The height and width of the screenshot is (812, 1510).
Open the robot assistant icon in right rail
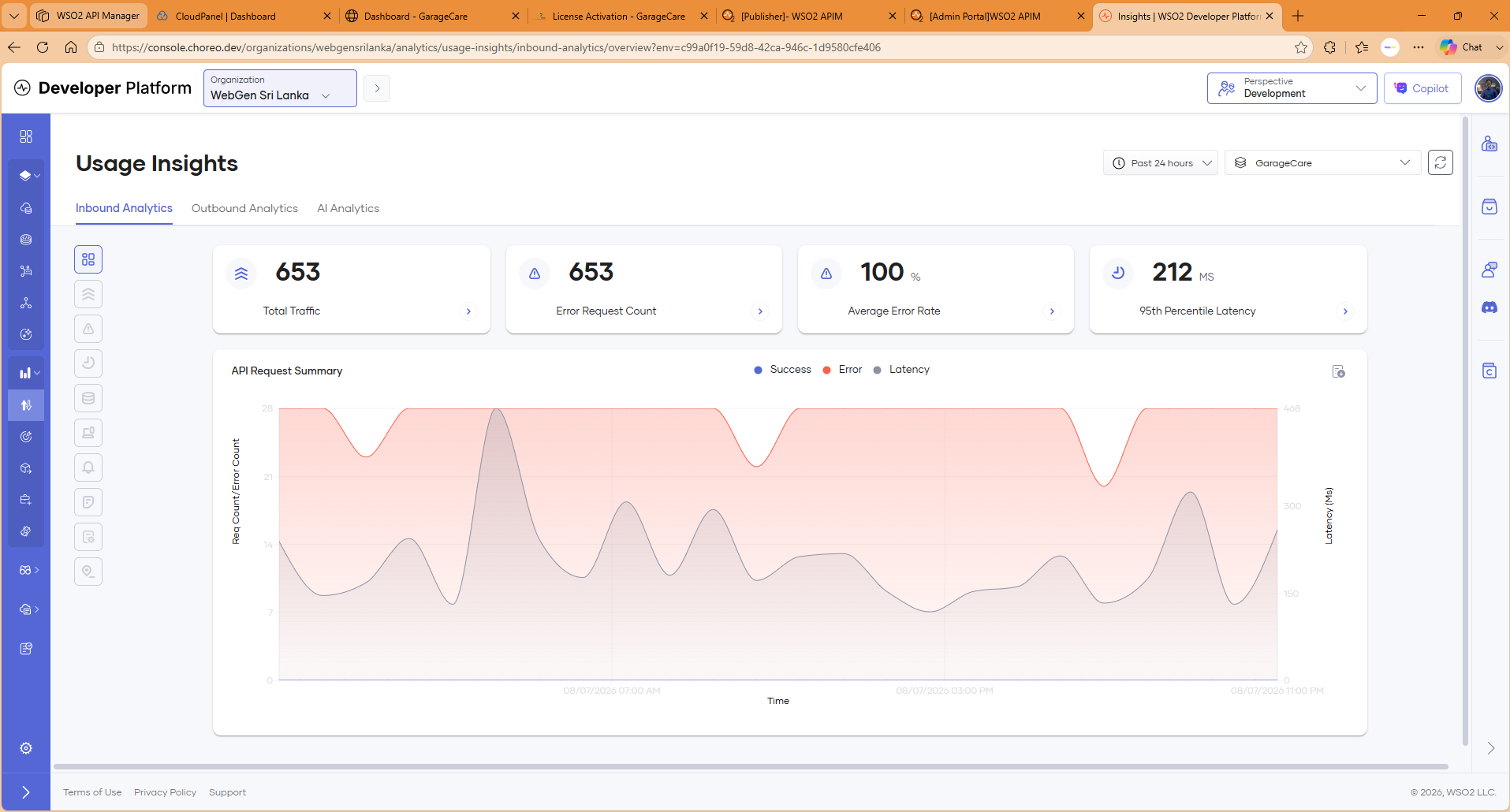[x=1489, y=143]
